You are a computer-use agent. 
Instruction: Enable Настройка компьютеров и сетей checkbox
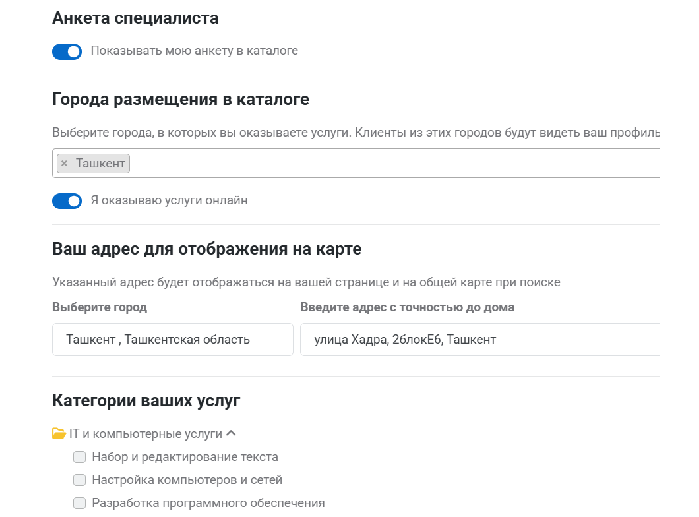79,480
